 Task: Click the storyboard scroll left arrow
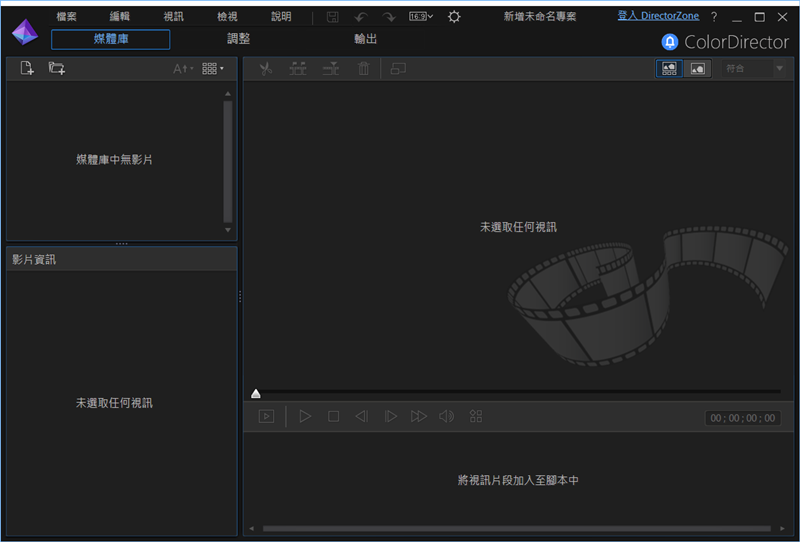(x=251, y=529)
